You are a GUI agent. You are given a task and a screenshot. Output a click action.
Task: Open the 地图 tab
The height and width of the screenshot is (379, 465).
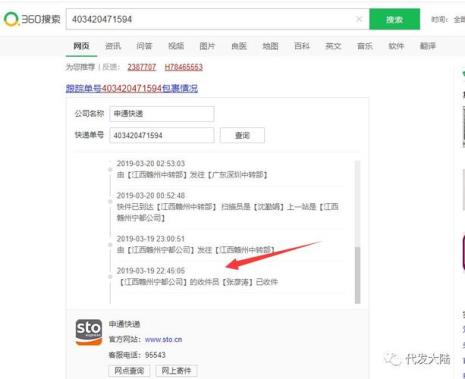(270, 46)
